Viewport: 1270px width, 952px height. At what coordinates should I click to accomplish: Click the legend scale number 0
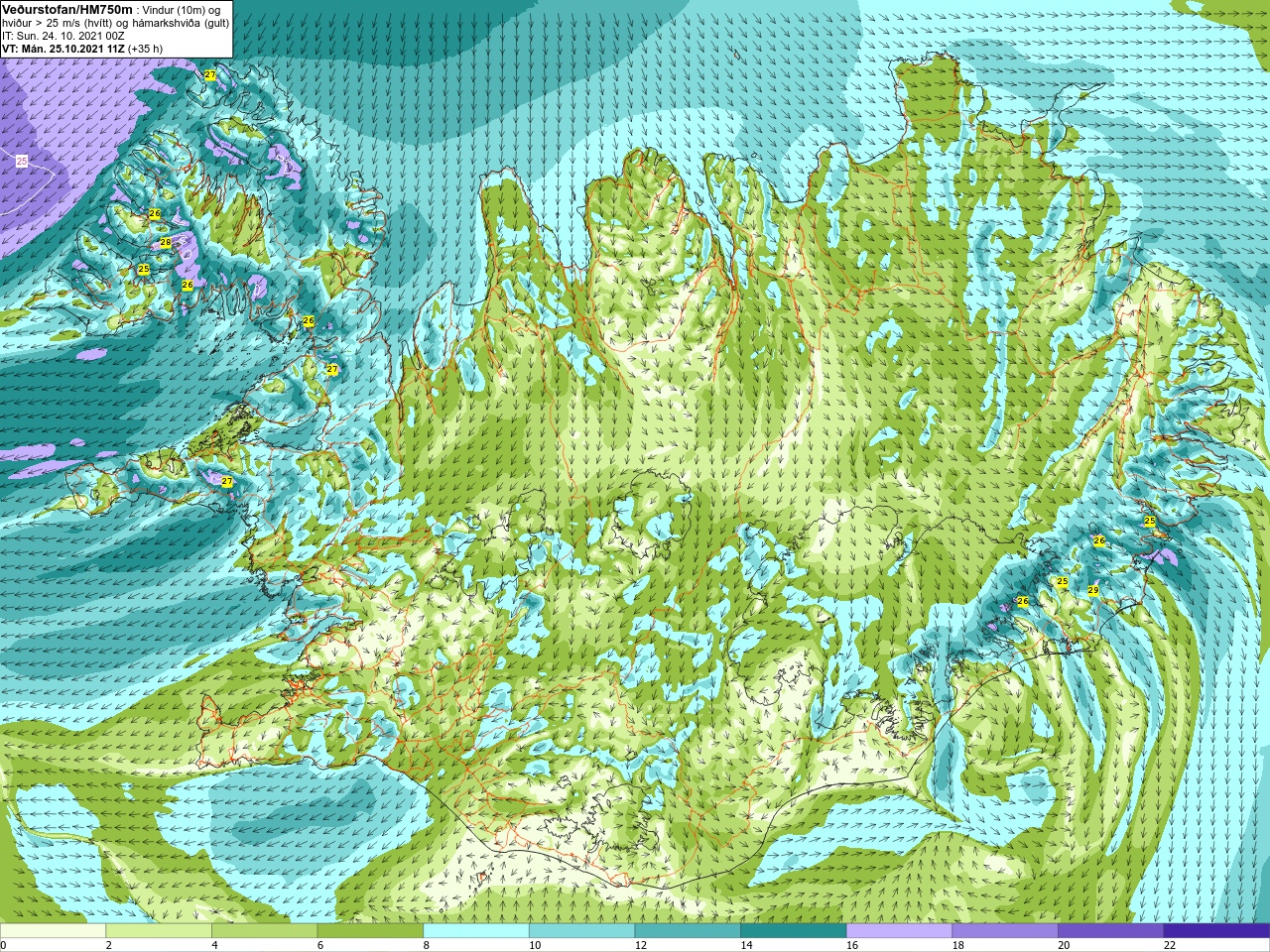click(4, 945)
